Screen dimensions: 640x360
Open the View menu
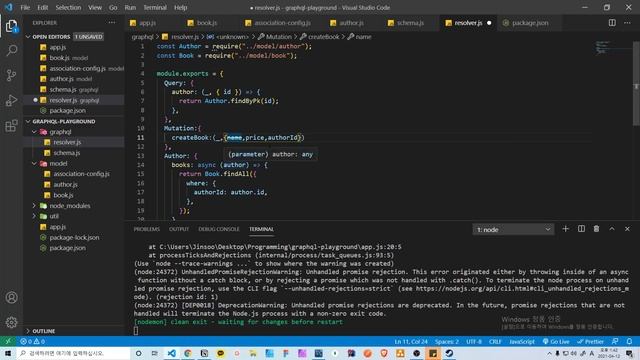coord(95,7)
